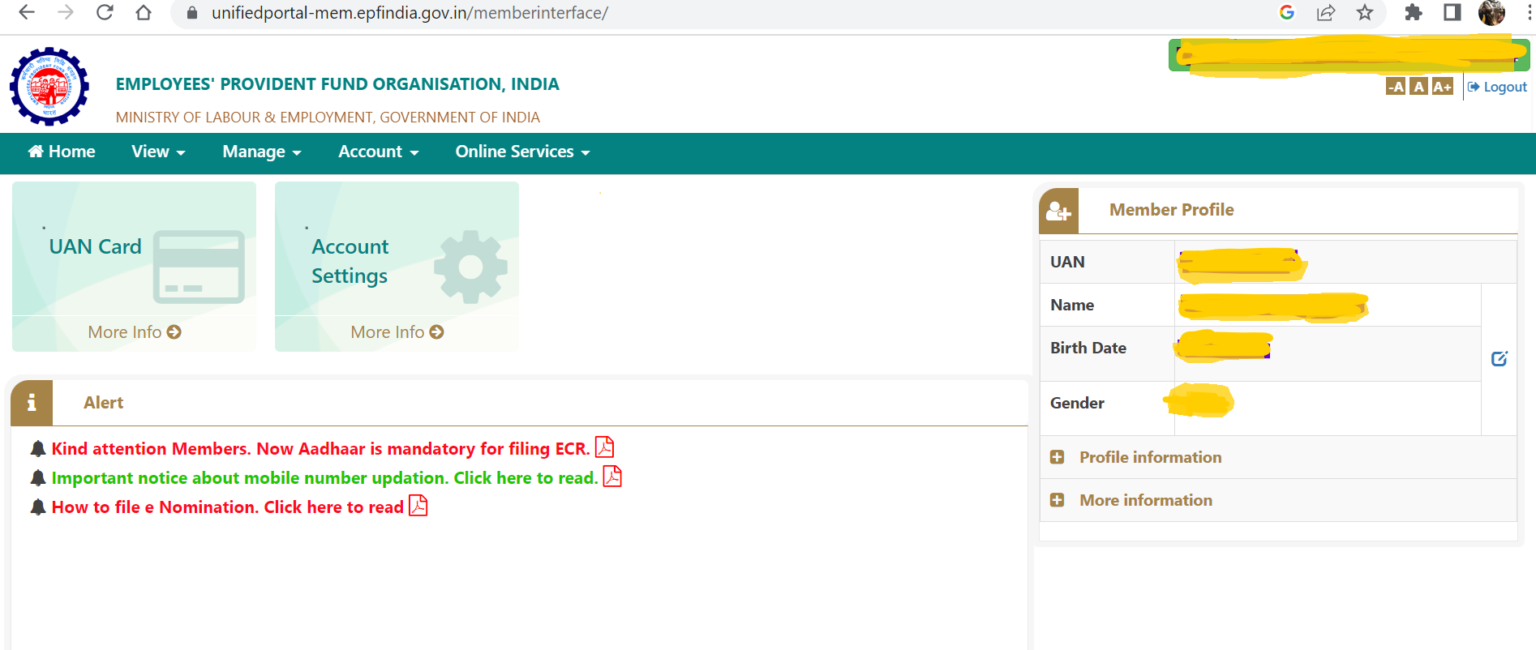The image size is (1536, 650).
Task: Reload the page with refresh icon
Action: (104, 13)
